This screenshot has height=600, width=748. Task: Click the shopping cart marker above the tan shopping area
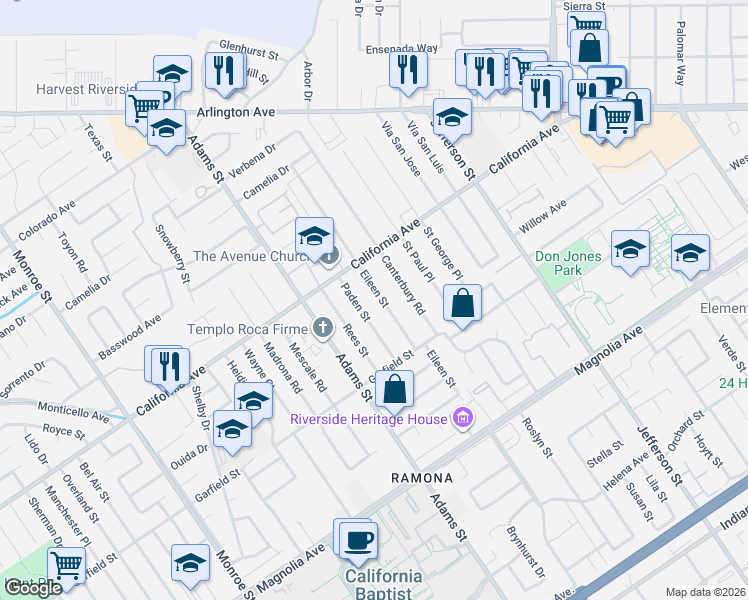click(x=615, y=118)
